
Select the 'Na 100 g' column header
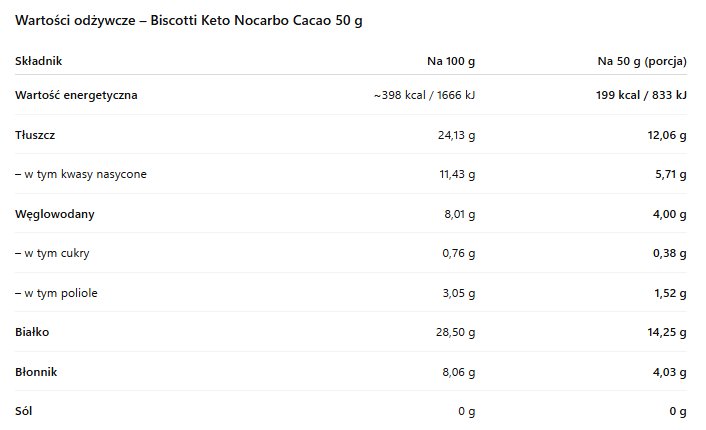click(451, 61)
